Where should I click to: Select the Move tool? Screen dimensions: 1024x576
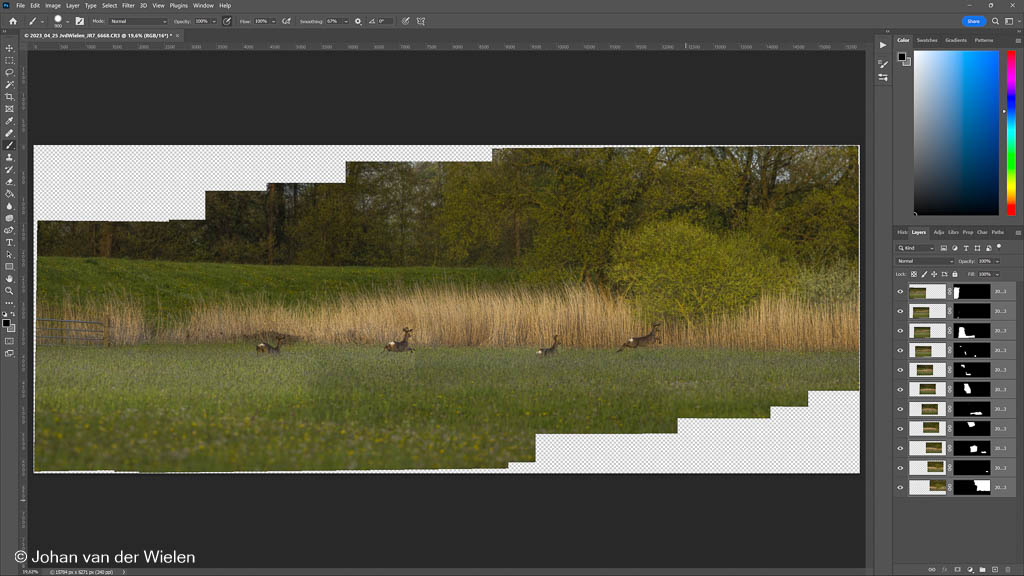tap(10, 48)
